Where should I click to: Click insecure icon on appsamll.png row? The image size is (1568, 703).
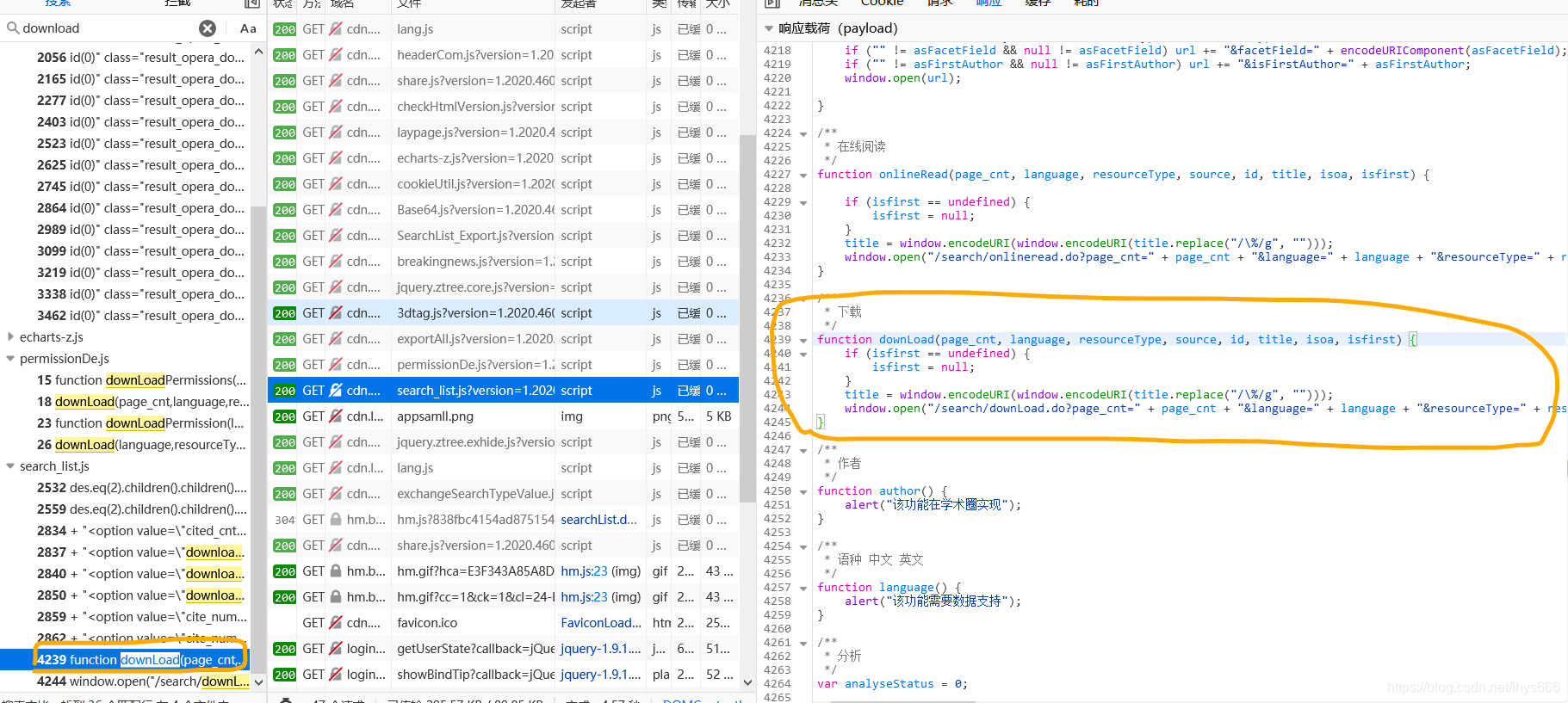336,416
